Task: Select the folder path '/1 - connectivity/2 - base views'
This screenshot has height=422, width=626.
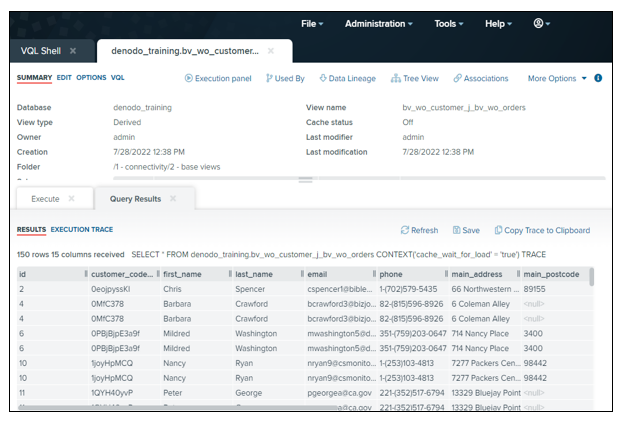Action: (166, 167)
